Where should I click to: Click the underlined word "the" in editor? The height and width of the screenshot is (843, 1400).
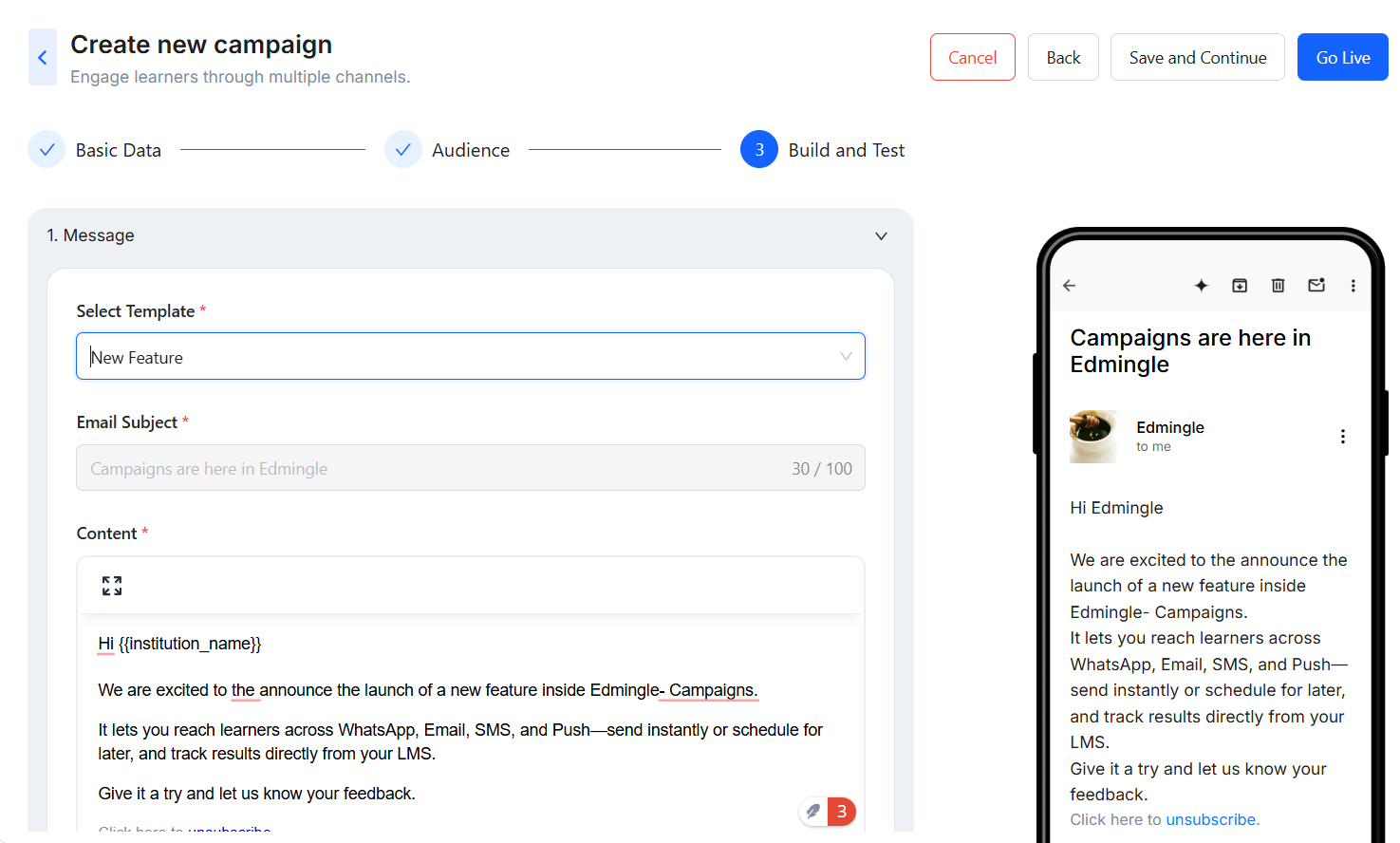pyautogui.click(x=243, y=690)
